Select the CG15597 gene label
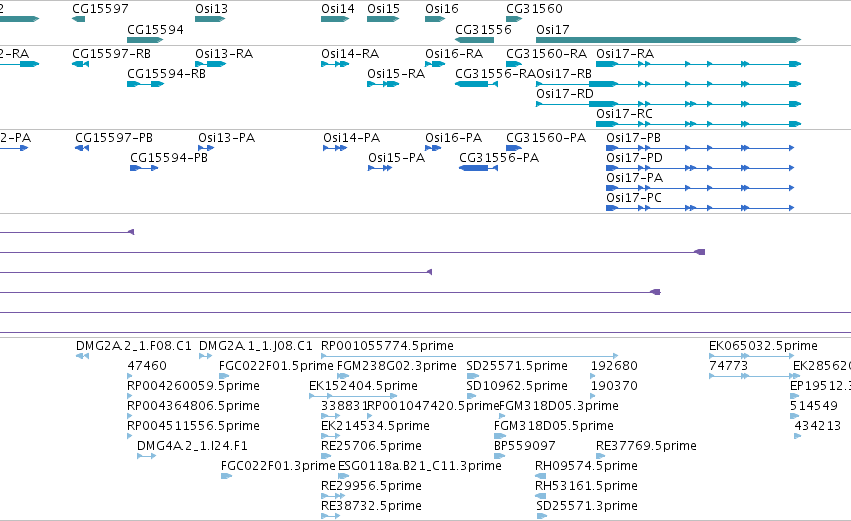 tap(100, 9)
